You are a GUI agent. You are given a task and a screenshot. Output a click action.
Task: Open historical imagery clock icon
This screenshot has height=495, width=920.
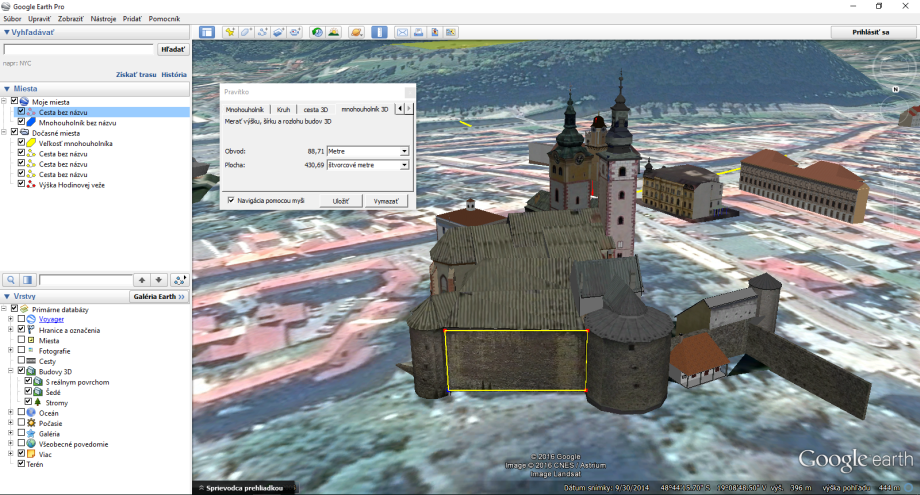click(316, 32)
